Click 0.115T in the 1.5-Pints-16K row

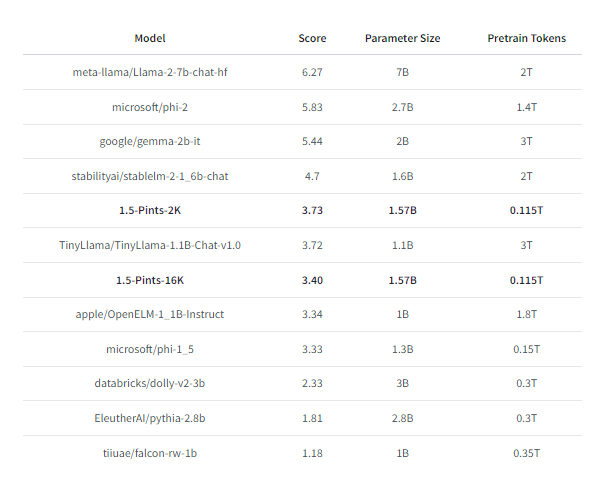point(526,280)
